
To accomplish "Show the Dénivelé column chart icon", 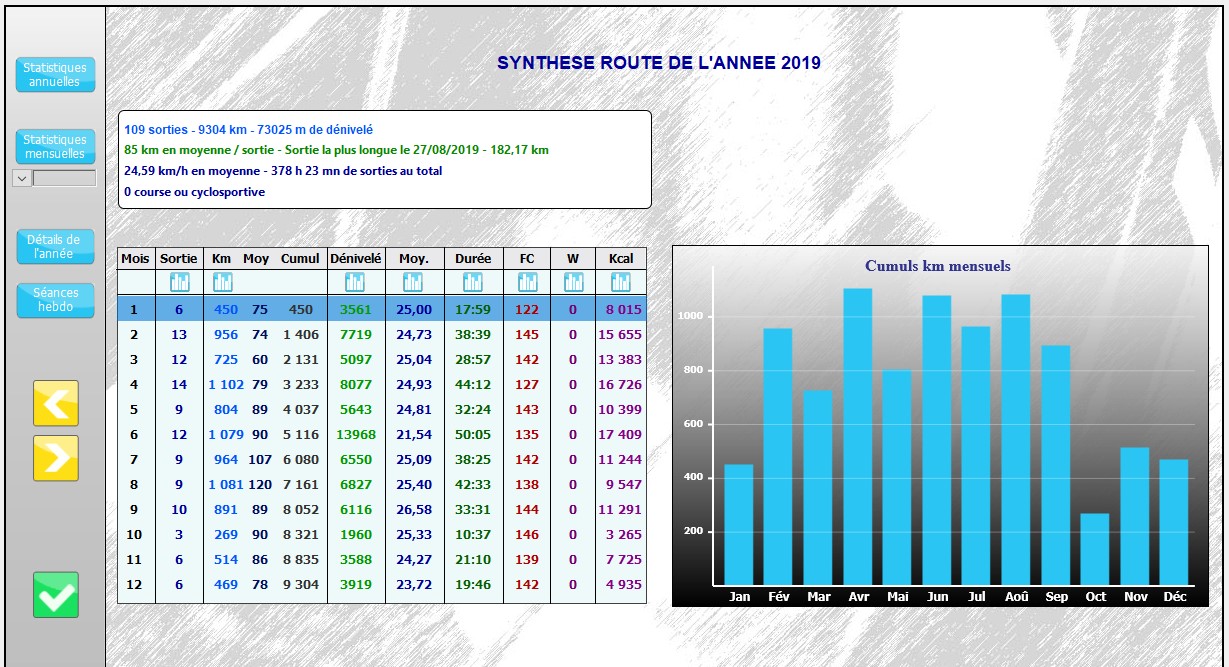I will pos(355,283).
